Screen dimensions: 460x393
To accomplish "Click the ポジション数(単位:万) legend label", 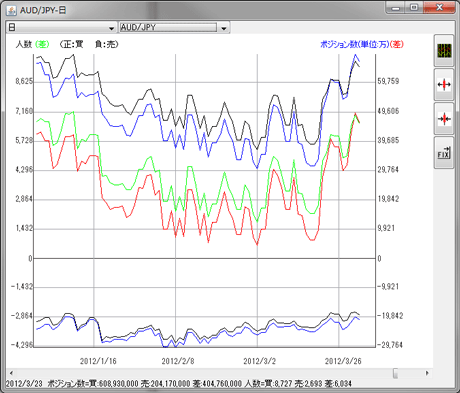I will 355,44.
